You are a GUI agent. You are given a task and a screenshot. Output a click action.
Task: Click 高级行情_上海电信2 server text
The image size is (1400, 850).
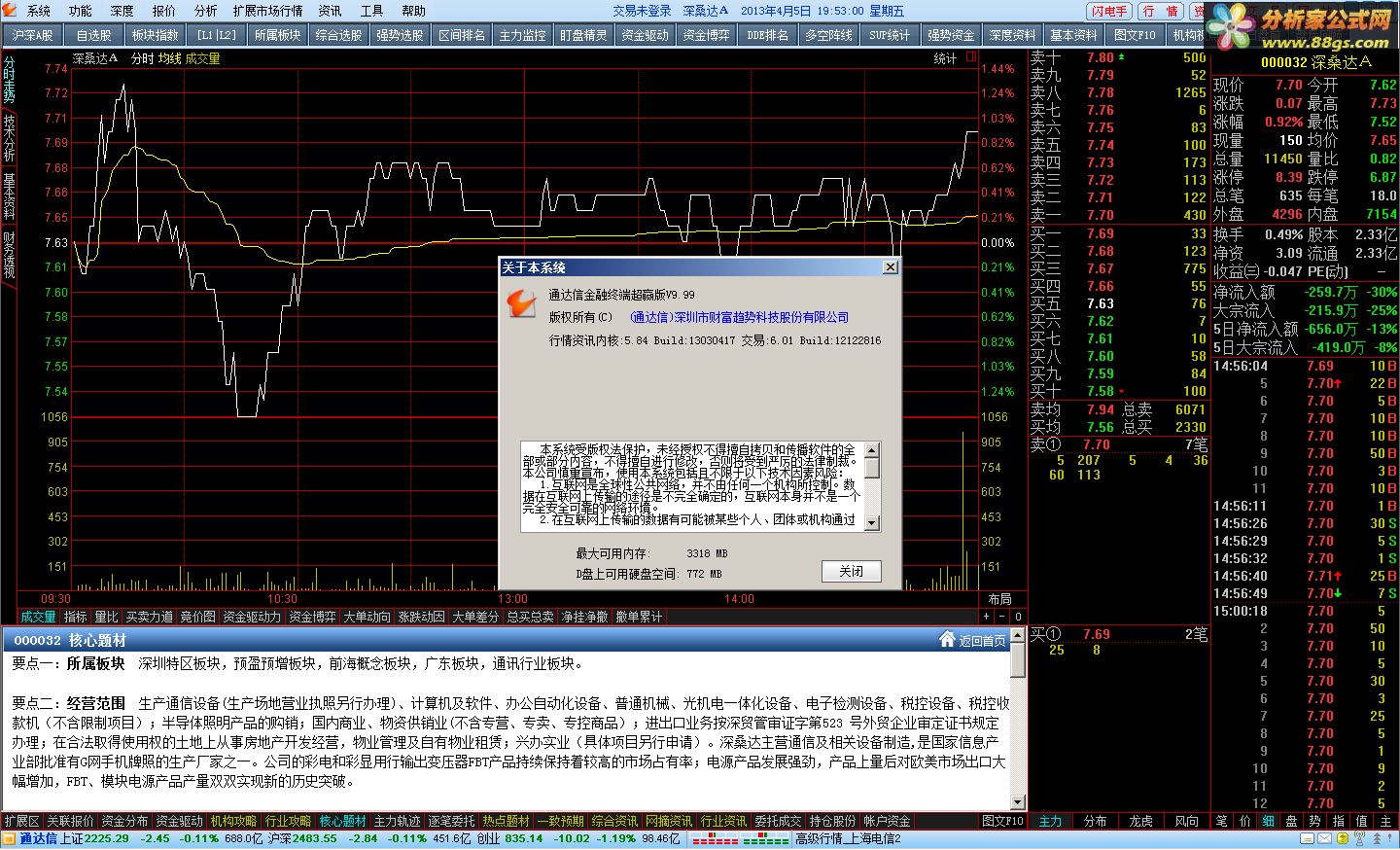pos(848,838)
